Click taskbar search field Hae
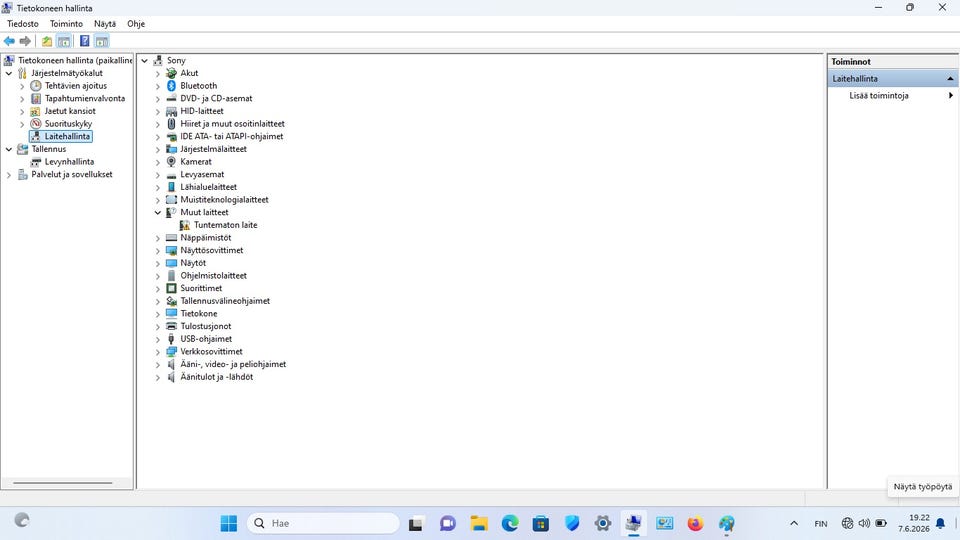This screenshot has width=960, height=540. [x=323, y=523]
